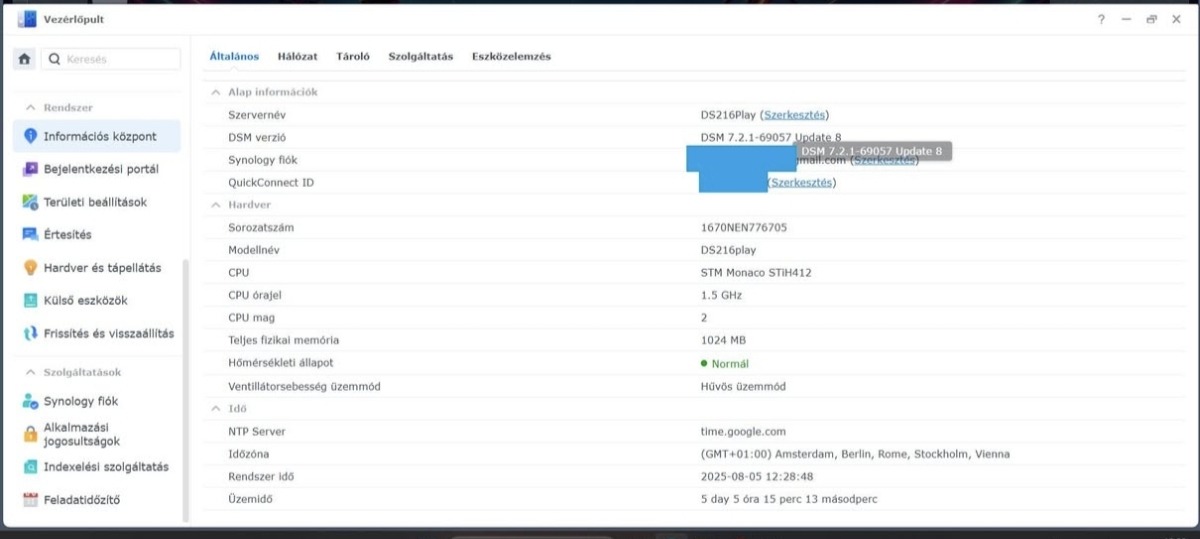Image resolution: width=1200 pixels, height=539 pixels.
Task: Click Szerkesztés link next to DS216Play
Action: point(795,115)
